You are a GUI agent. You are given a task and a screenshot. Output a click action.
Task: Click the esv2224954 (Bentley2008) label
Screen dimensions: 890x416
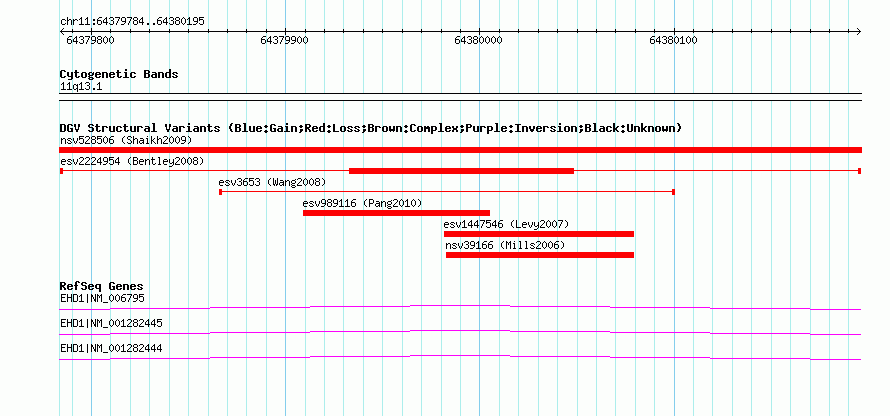pos(132,161)
